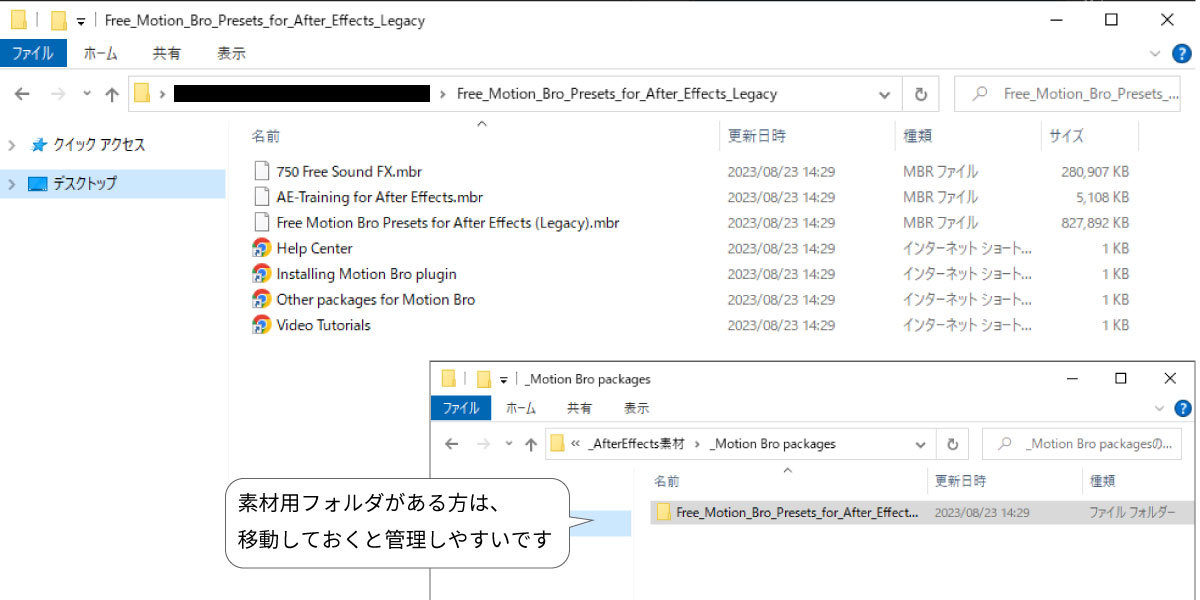
Task: Click the _Motion Bro packages search box
Action: pyautogui.click(x=1081, y=444)
